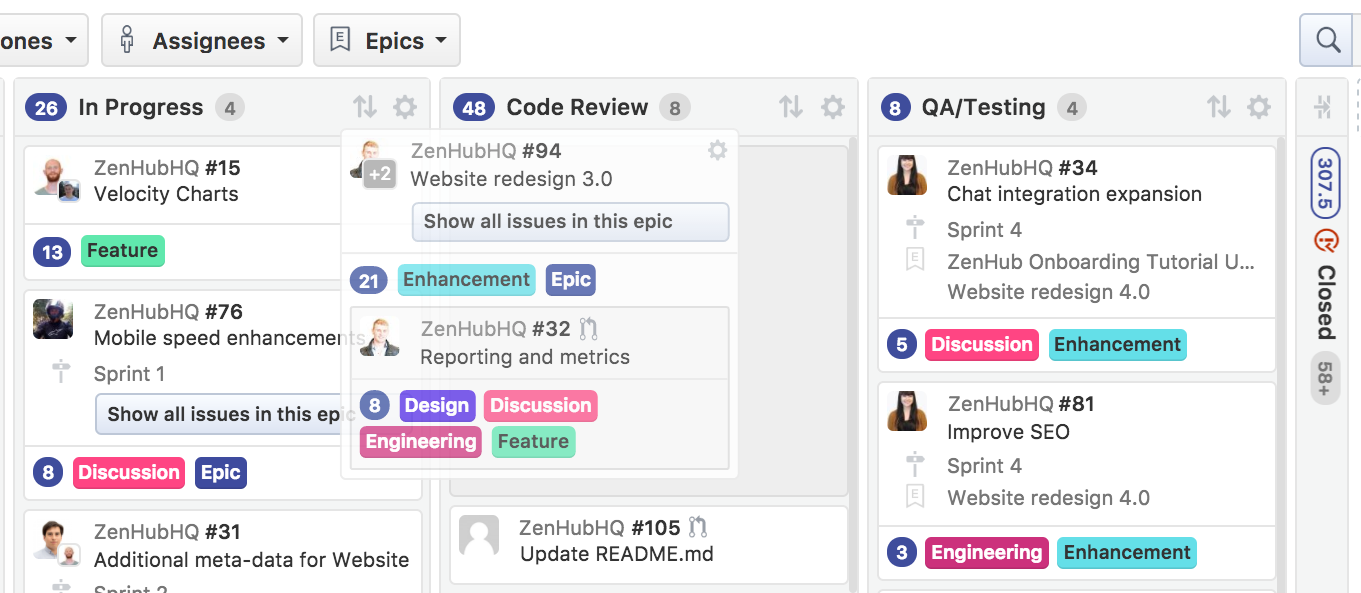Open the gear icon on issue #94 card
The width and height of the screenshot is (1361, 593).
coord(717,151)
